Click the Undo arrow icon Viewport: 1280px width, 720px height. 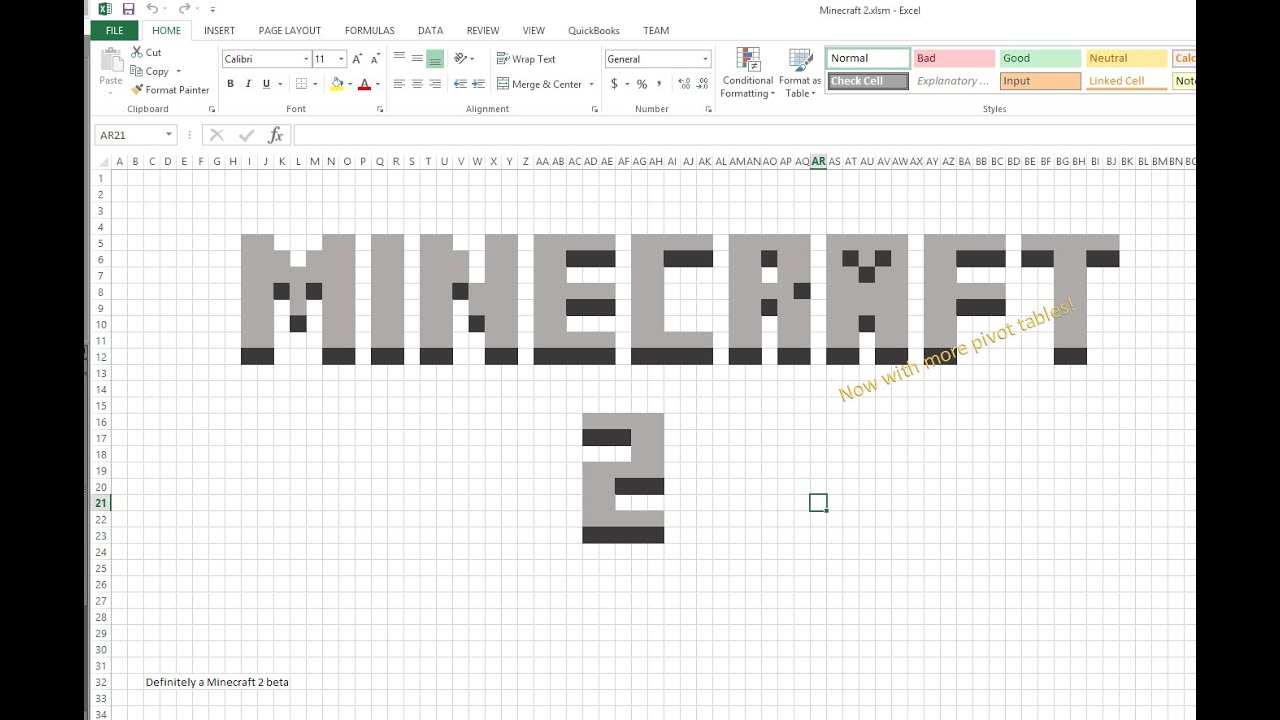tap(152, 9)
